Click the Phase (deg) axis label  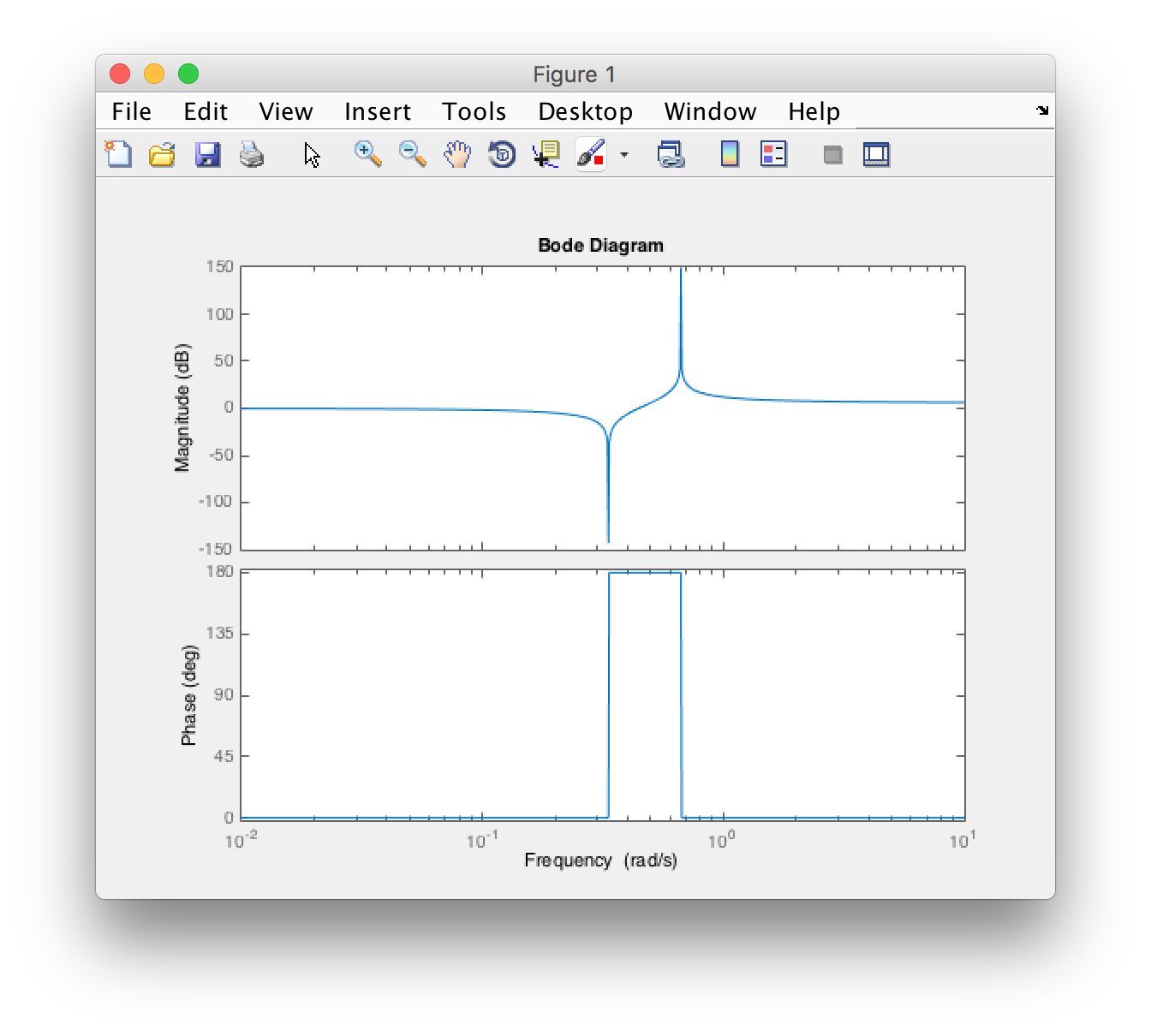click(188, 695)
